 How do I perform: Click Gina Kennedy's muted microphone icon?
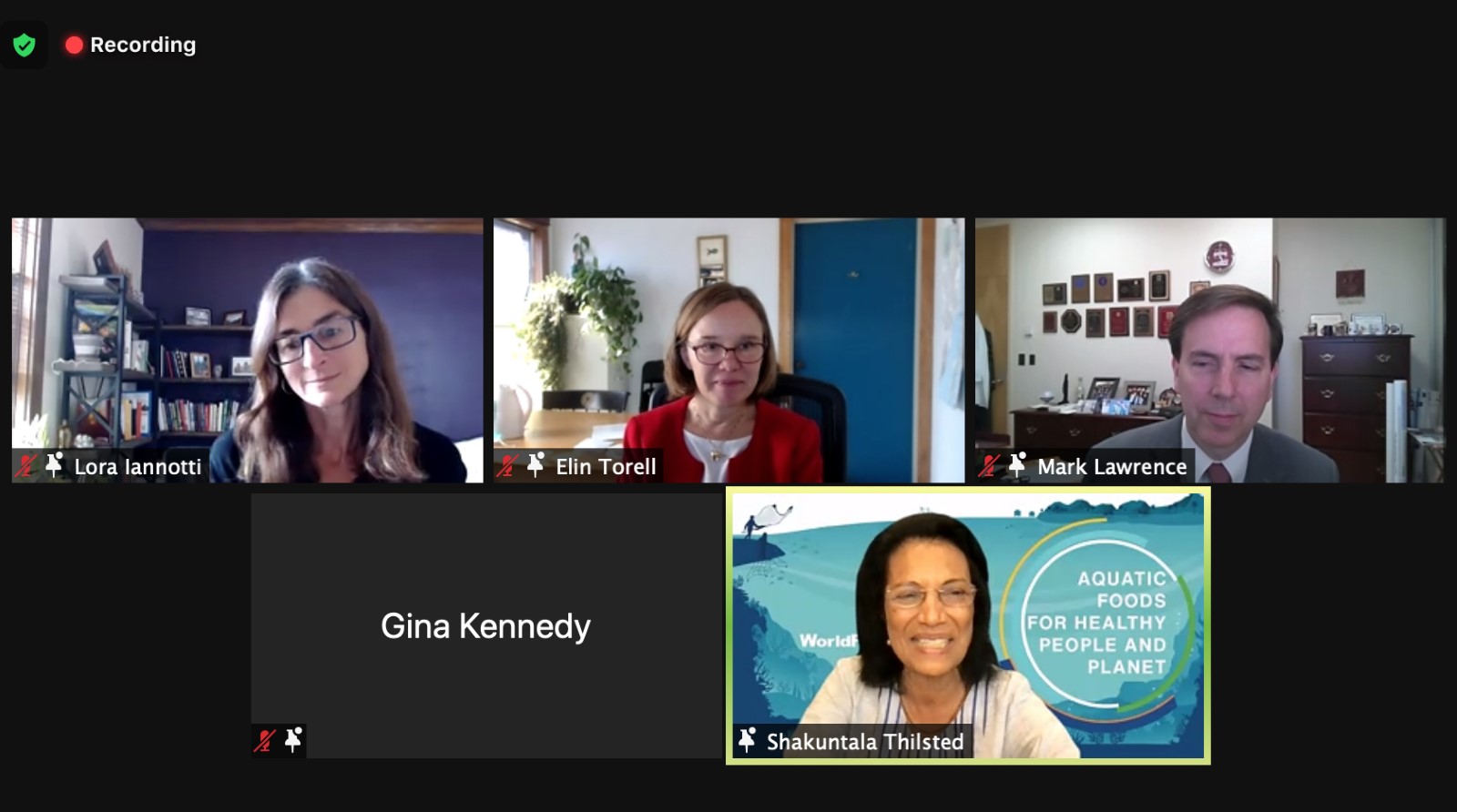click(x=265, y=741)
